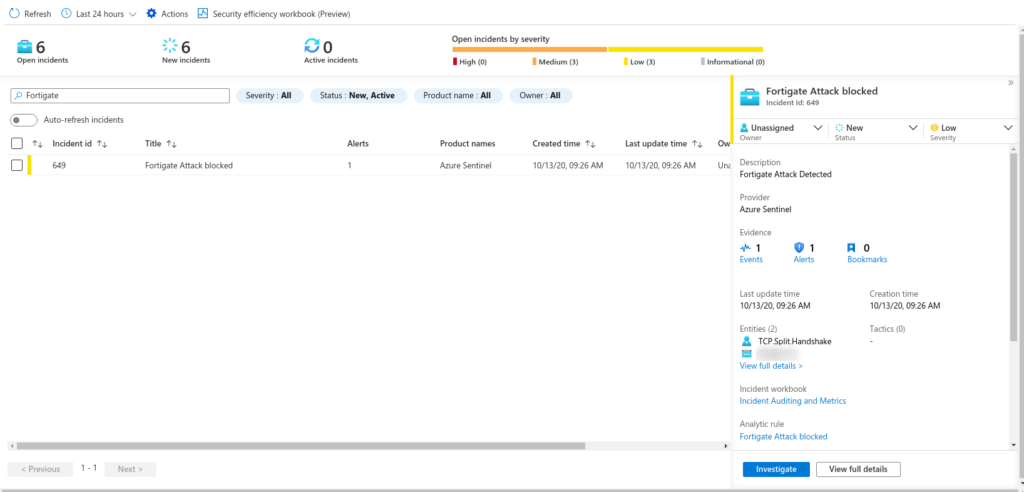Open Alerts evidence shield icon
Viewport: 1024px width, 492px height.
click(799, 248)
